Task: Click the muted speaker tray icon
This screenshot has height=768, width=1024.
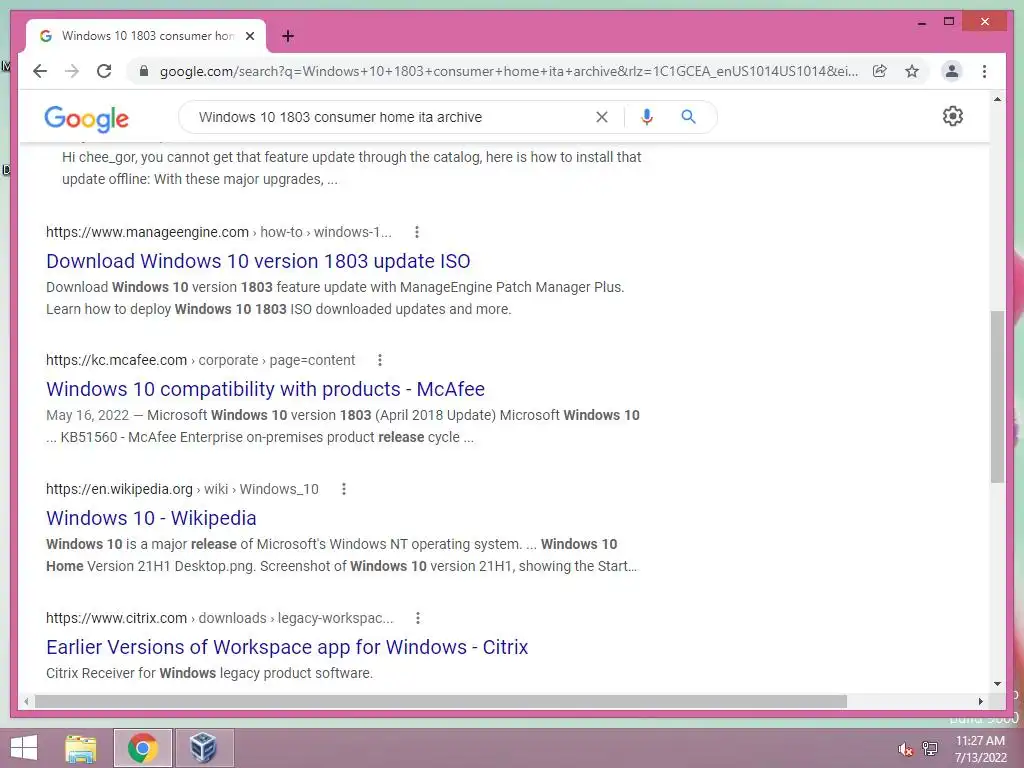Action: (x=905, y=749)
